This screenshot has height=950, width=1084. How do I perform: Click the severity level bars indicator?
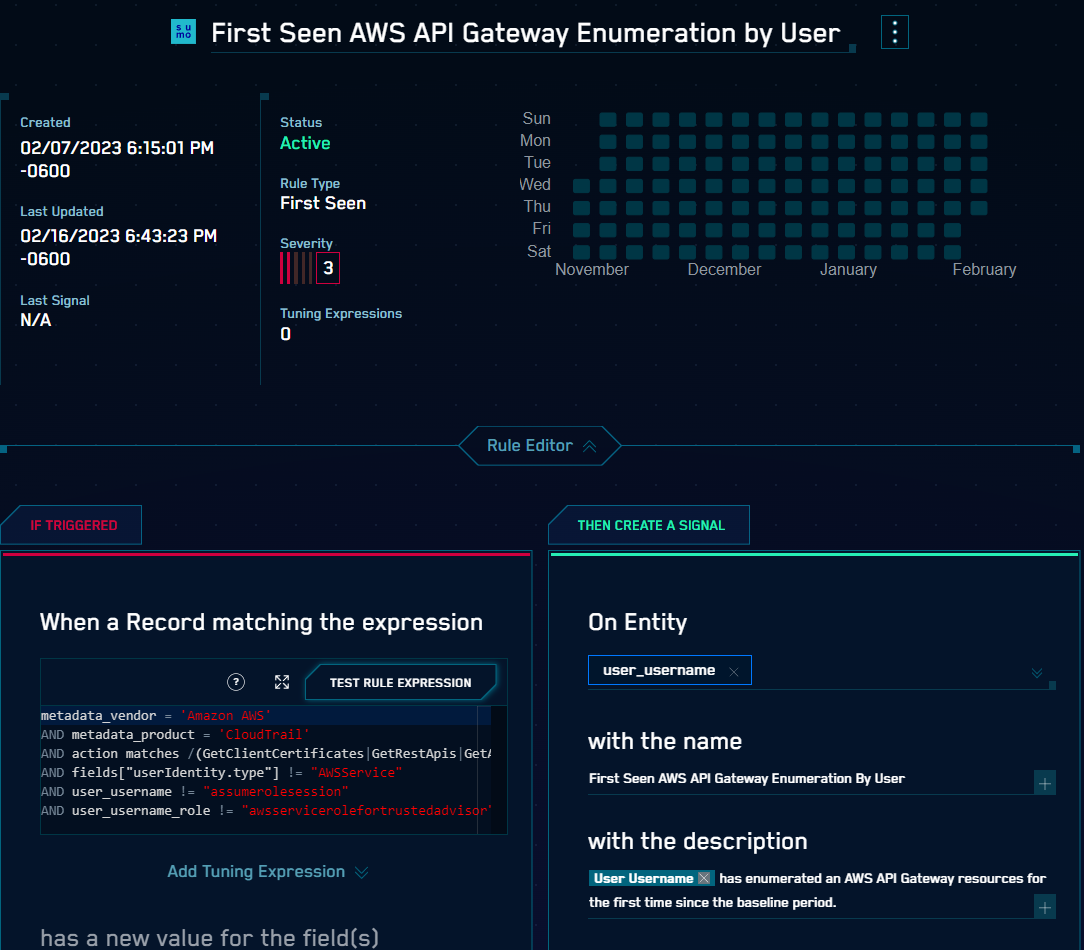click(x=296, y=268)
